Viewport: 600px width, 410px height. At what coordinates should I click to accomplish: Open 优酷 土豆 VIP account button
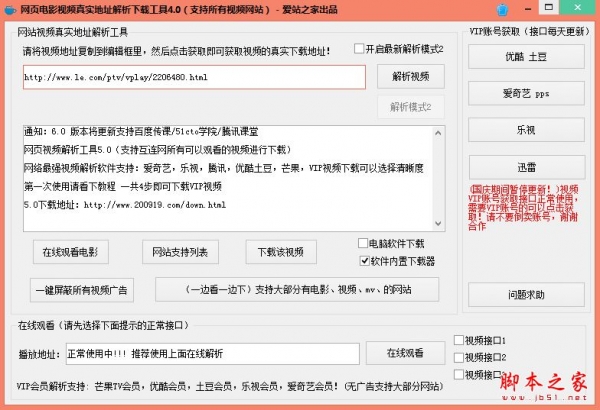pos(526,57)
